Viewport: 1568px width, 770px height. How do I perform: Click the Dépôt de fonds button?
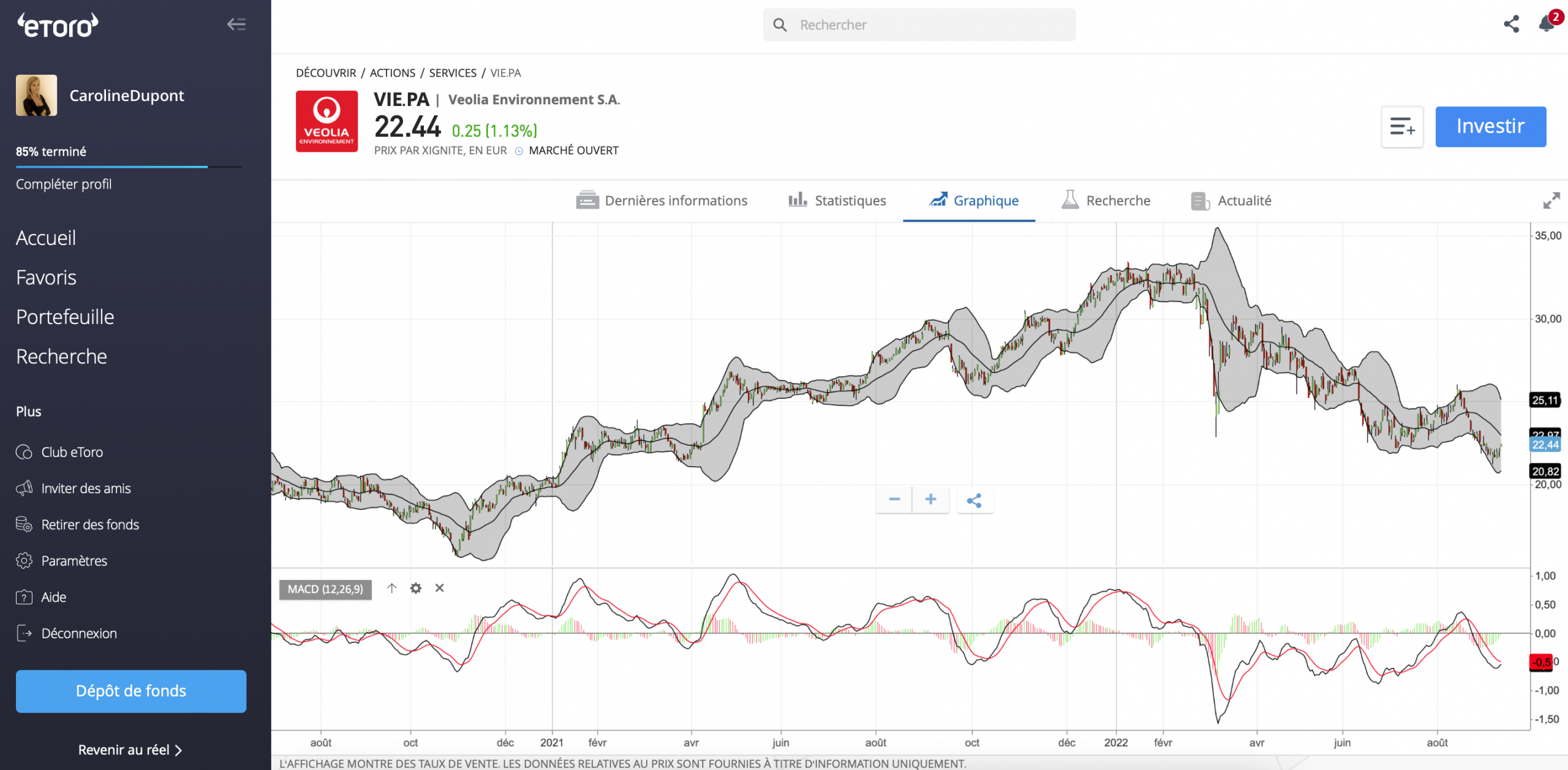pyautogui.click(x=131, y=691)
